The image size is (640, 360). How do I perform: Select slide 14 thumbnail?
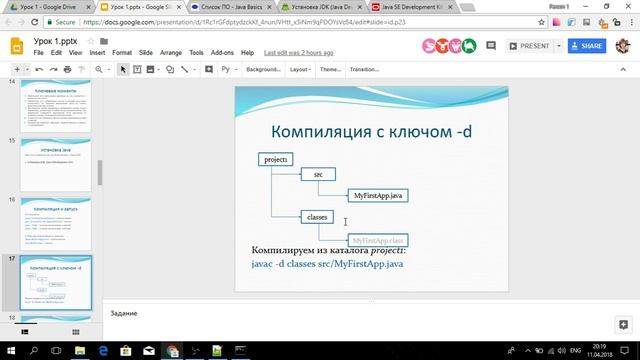pyautogui.click(x=56, y=105)
